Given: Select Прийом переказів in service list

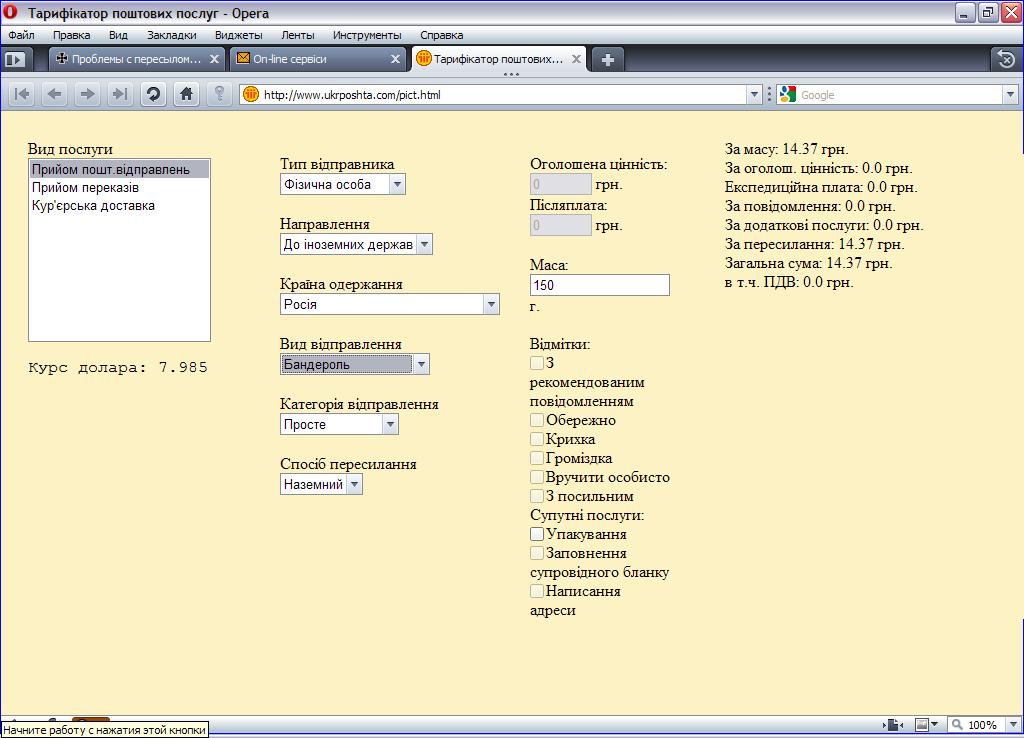Looking at the screenshot, I should click(85, 188).
